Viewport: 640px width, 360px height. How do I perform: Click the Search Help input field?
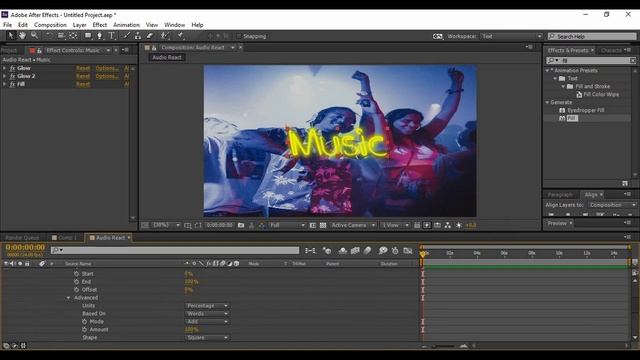pyautogui.click(x=592, y=36)
